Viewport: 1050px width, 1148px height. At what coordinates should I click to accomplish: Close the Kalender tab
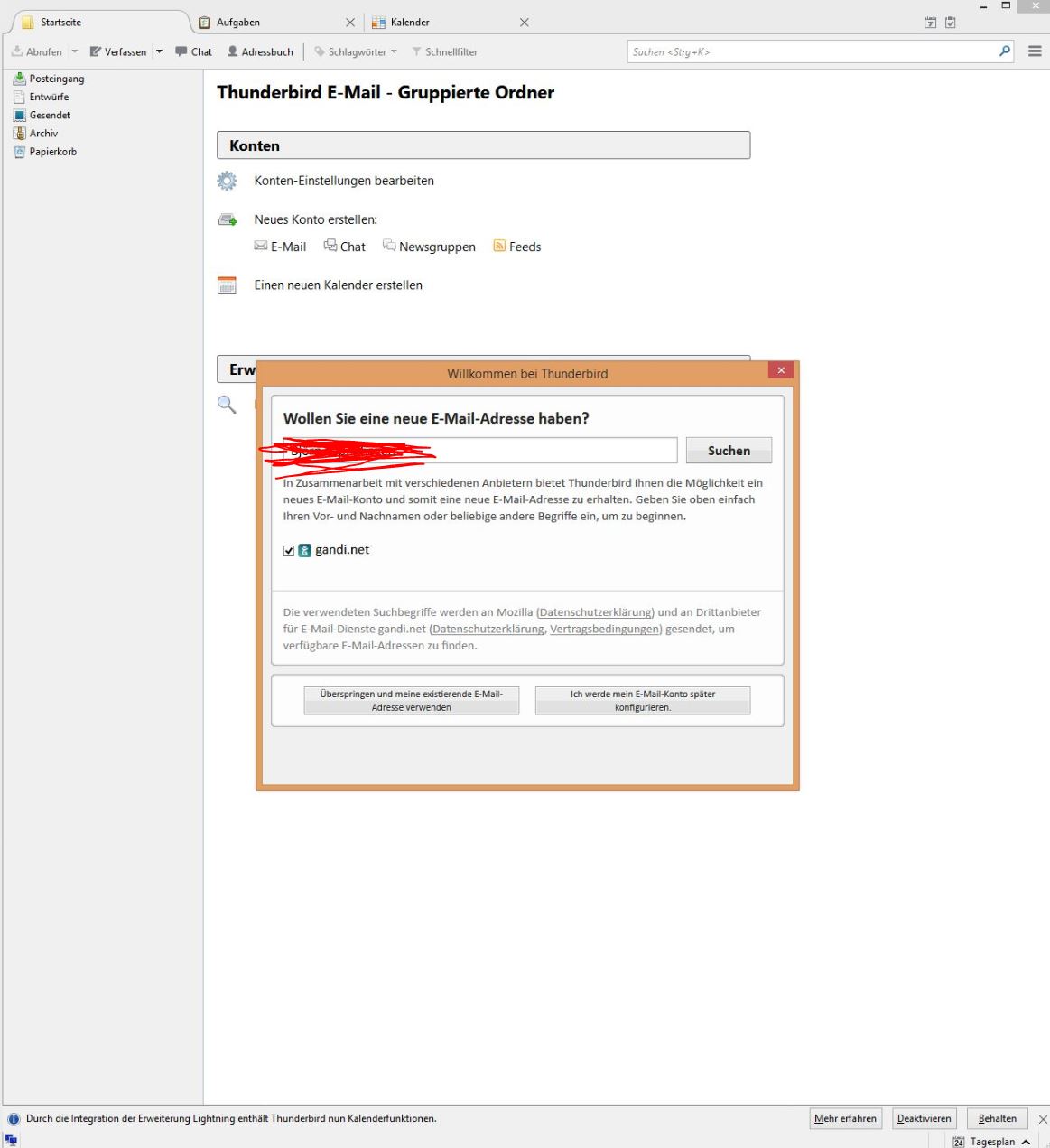coord(525,22)
